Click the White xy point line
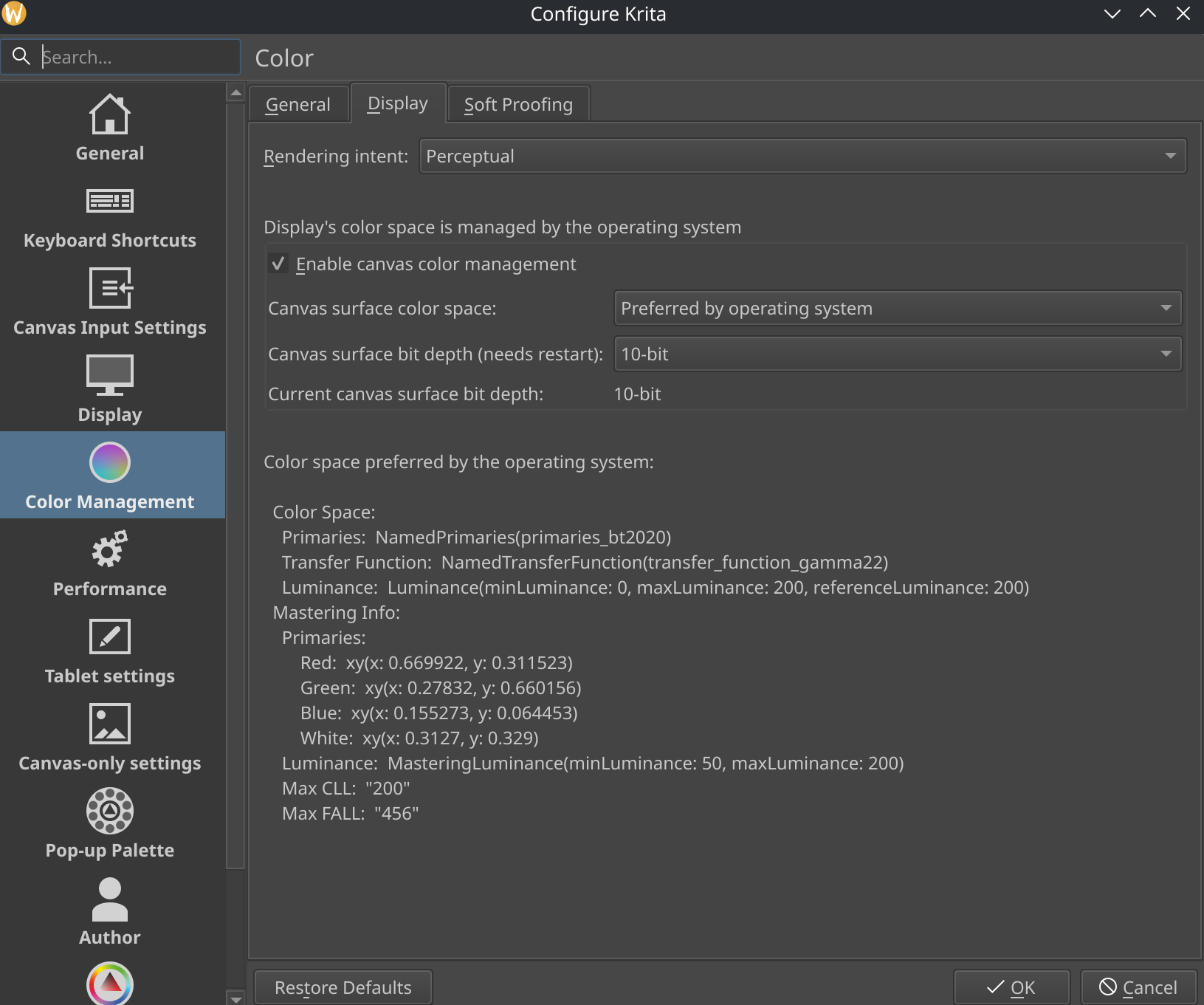This screenshot has width=1204, height=1005. click(419, 738)
